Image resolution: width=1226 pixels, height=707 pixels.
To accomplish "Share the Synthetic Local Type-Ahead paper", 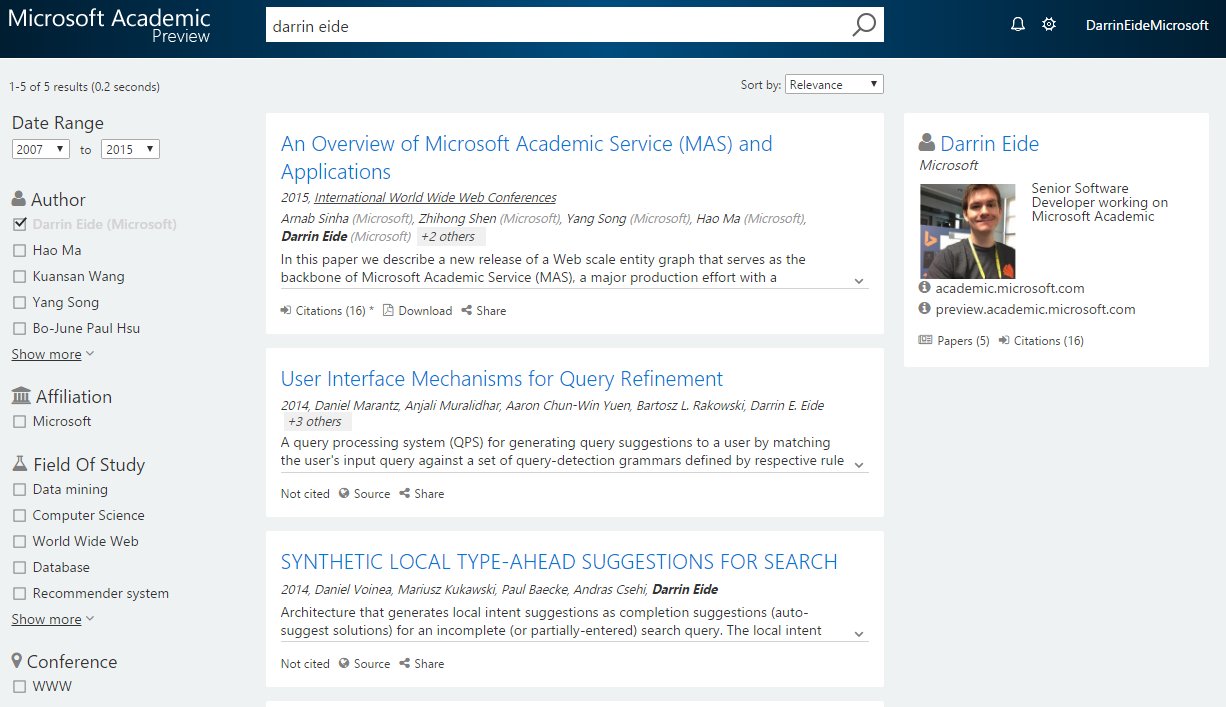I will click(x=421, y=664).
